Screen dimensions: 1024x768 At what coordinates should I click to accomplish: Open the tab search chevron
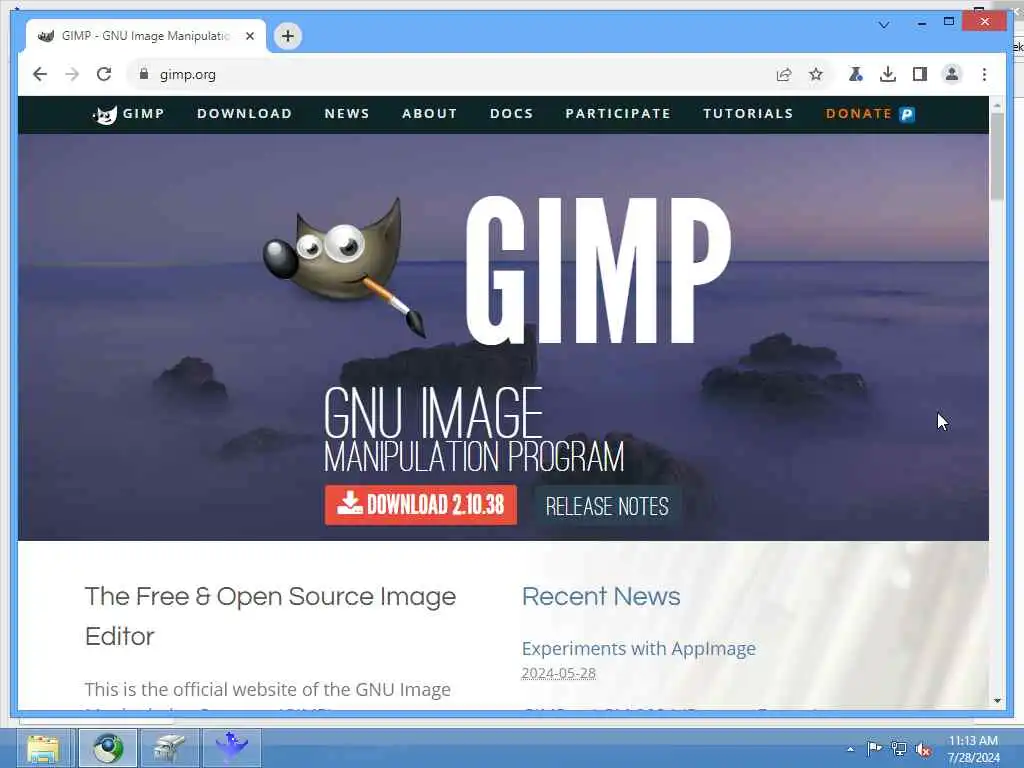click(x=884, y=25)
